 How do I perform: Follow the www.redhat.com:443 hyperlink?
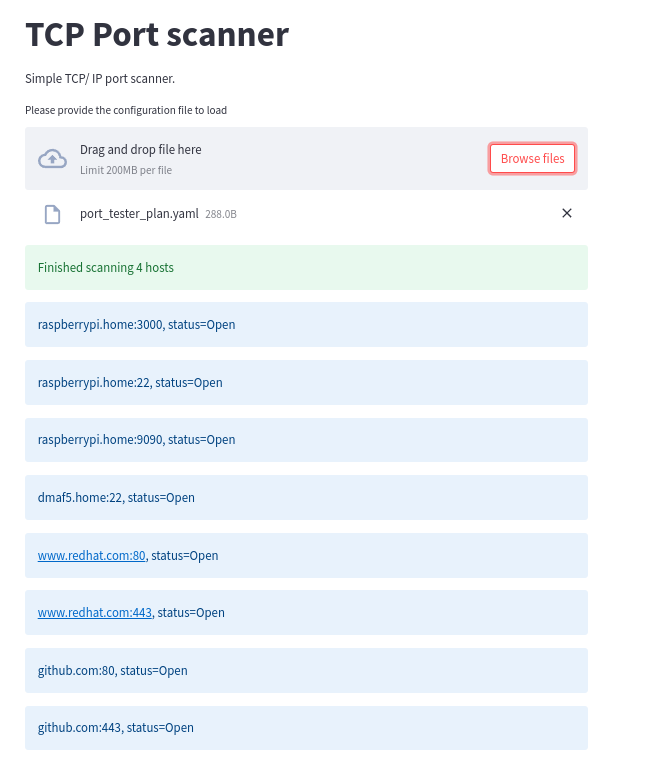click(95, 613)
